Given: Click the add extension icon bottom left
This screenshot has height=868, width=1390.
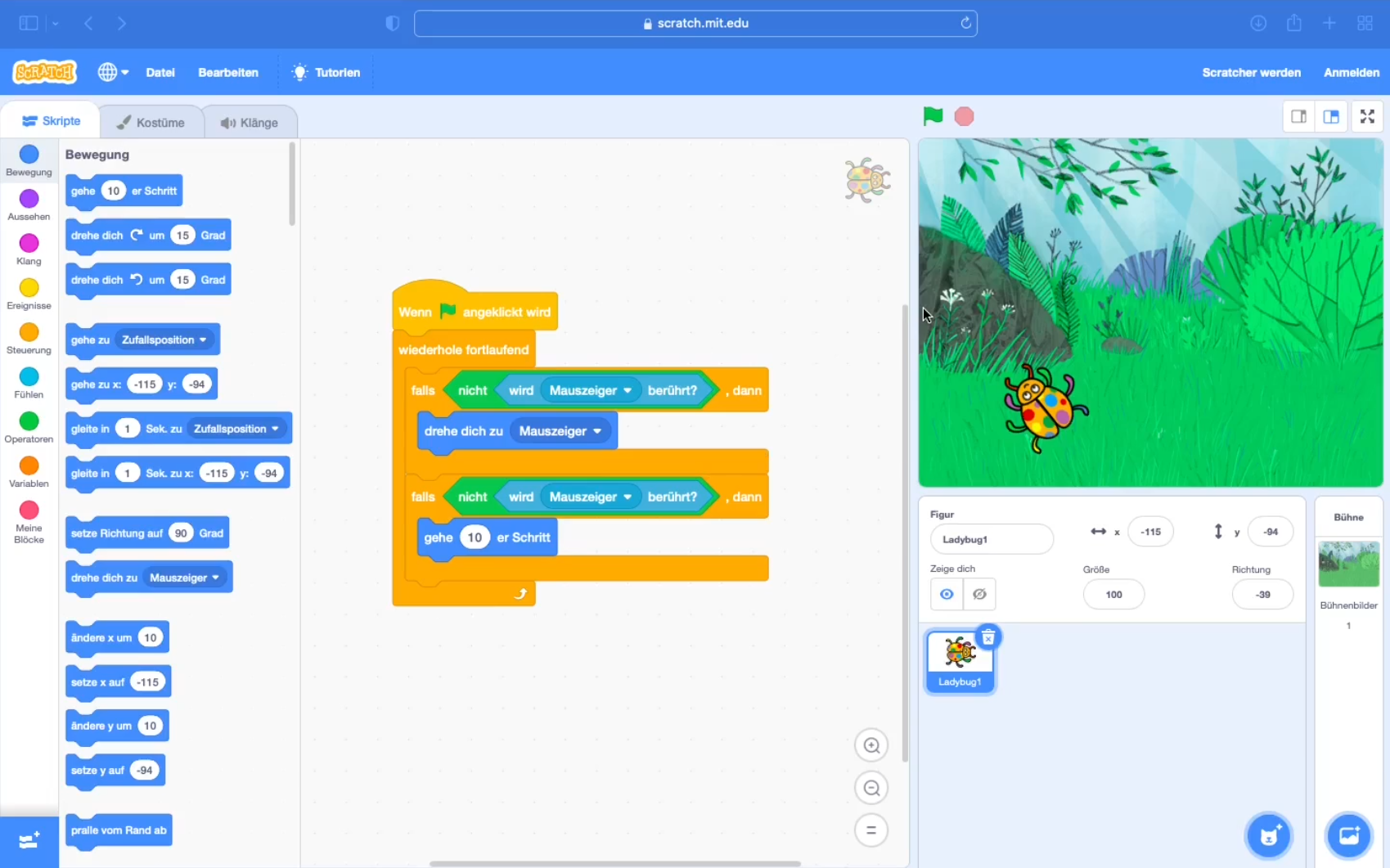Looking at the screenshot, I should click(x=29, y=842).
